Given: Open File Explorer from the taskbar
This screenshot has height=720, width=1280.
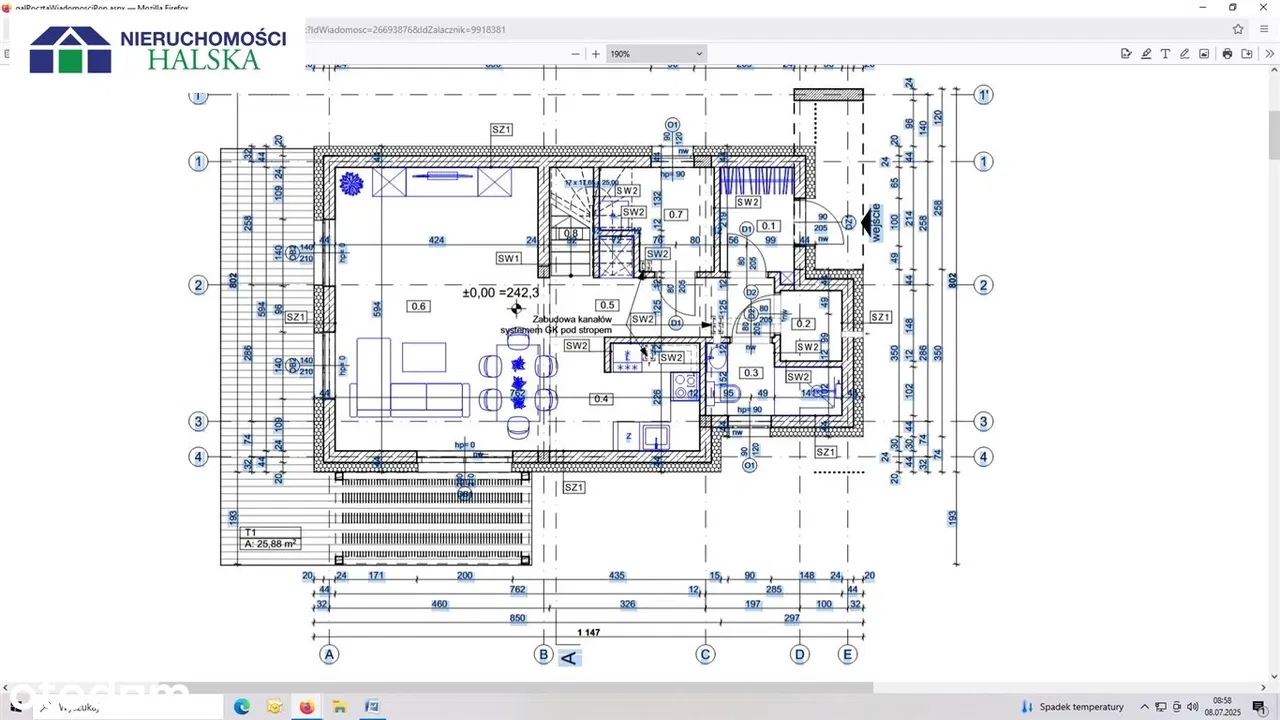Looking at the screenshot, I should (339, 707).
